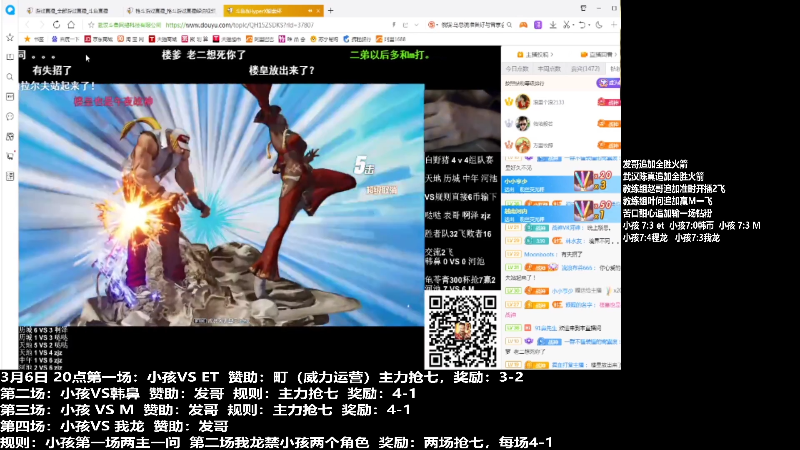Open a new tab with the plus button
Screen dimensions: 800x450
(331, 10)
